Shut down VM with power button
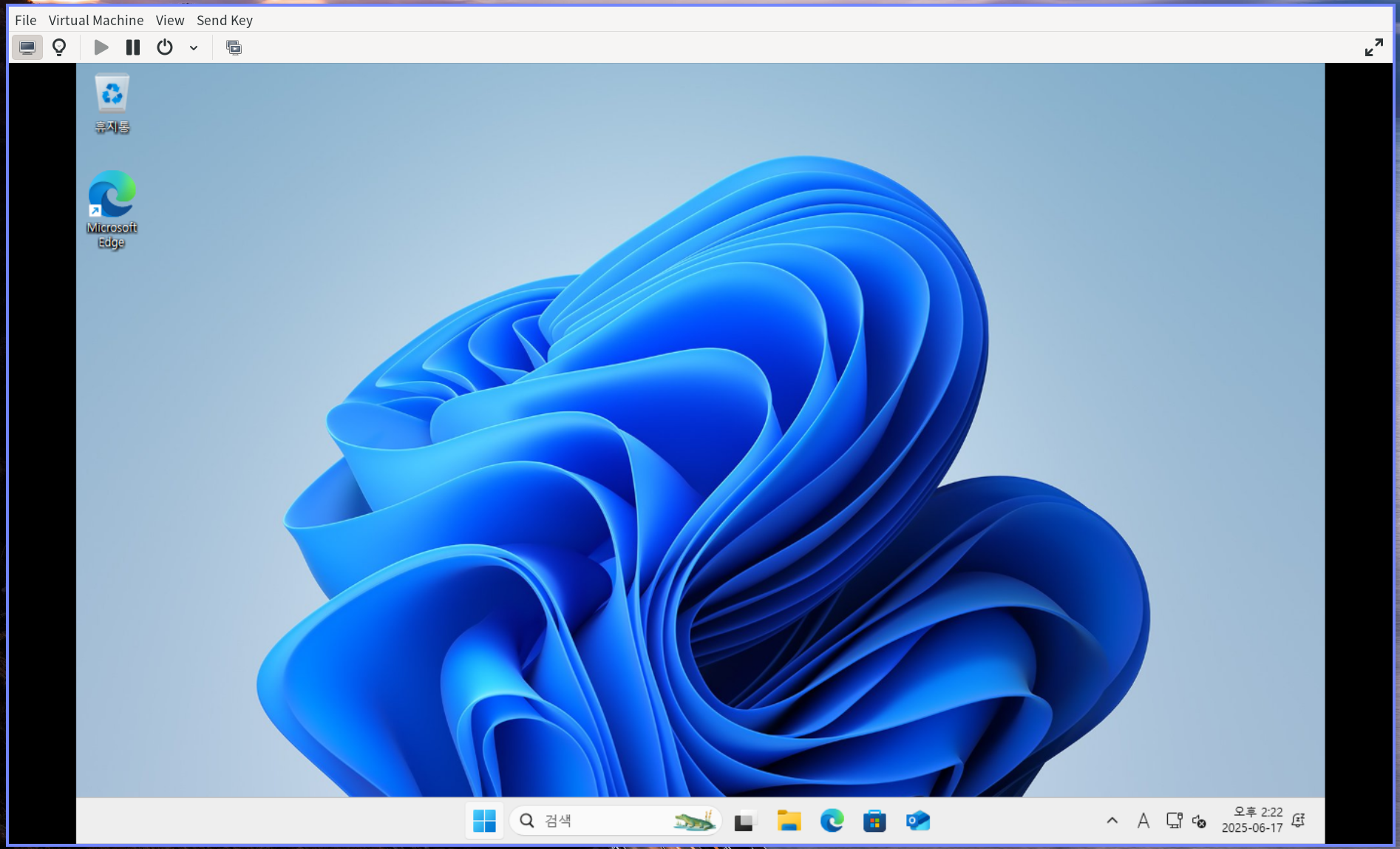Viewport: 1400px width, 849px height. coord(165,47)
